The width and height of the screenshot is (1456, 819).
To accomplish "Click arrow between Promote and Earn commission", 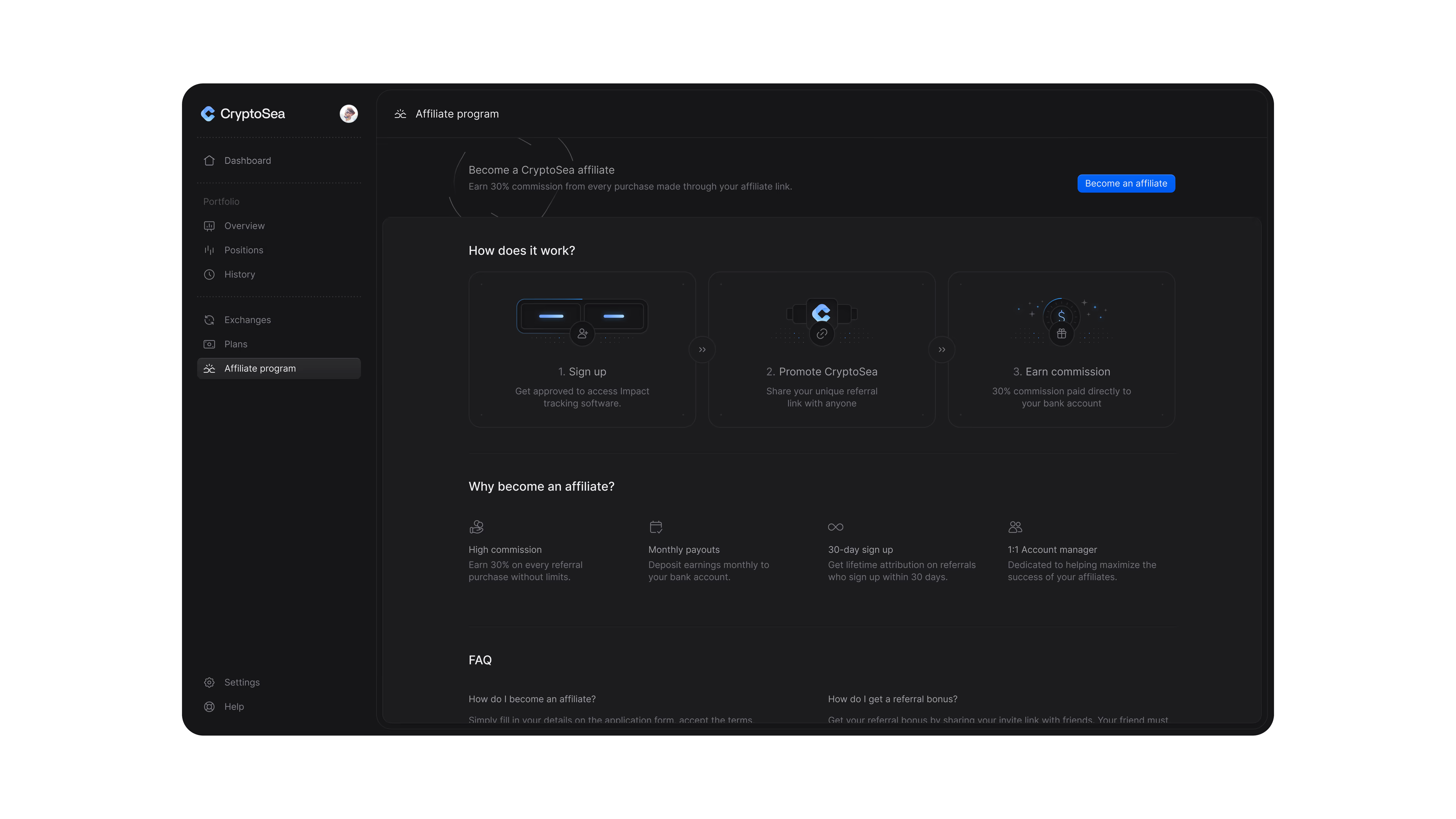I will pos(941,350).
